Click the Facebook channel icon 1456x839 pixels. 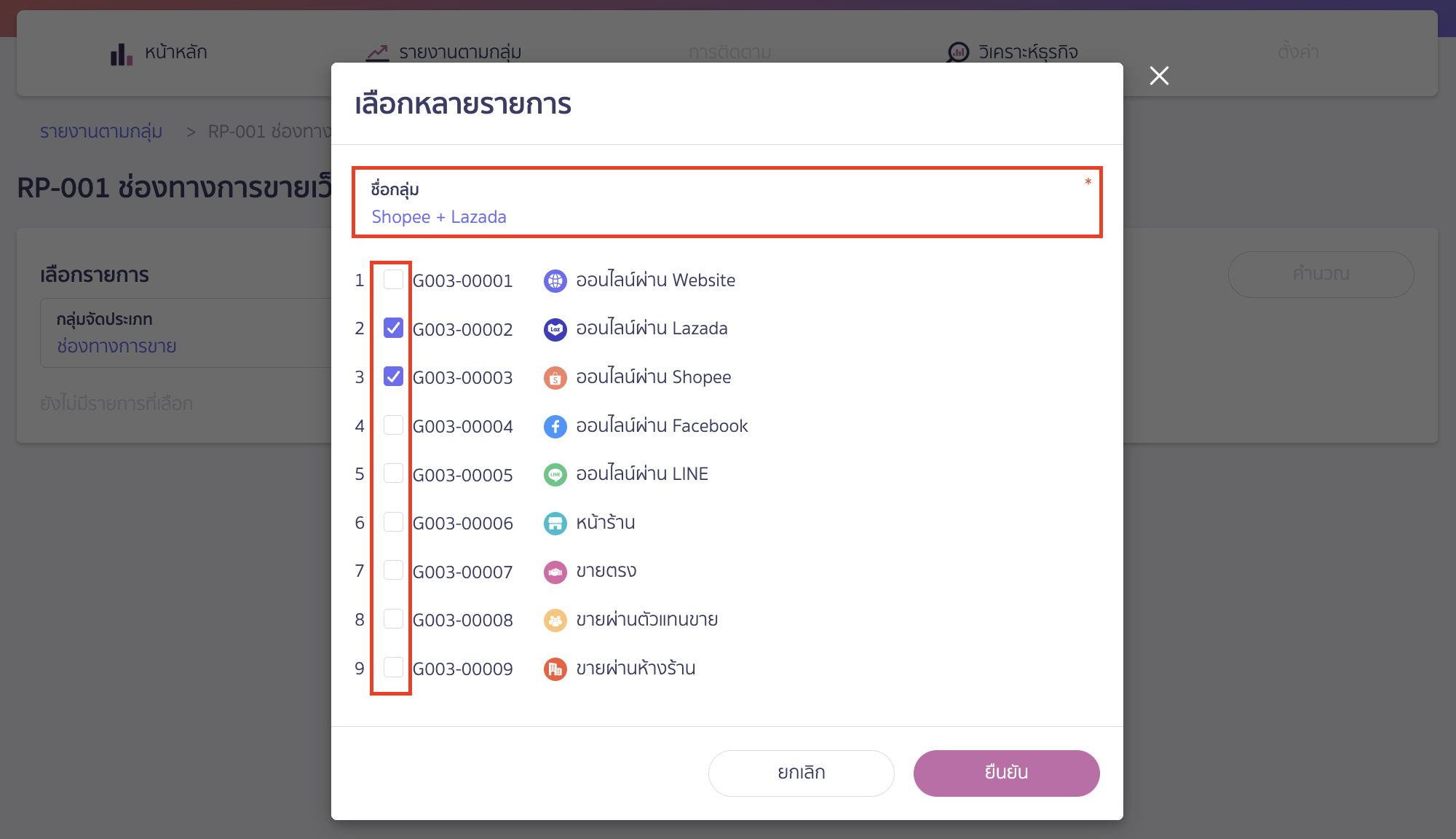pos(555,426)
